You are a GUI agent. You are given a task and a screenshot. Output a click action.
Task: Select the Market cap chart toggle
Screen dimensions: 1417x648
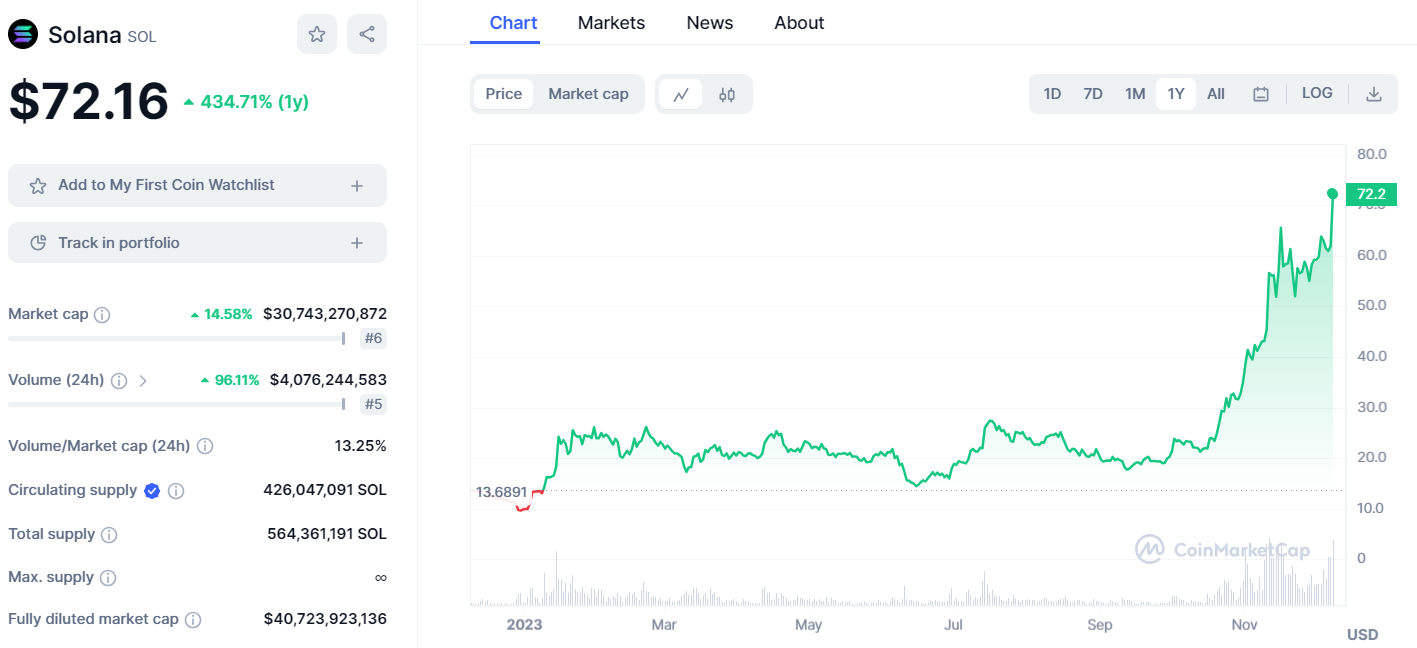pos(588,94)
